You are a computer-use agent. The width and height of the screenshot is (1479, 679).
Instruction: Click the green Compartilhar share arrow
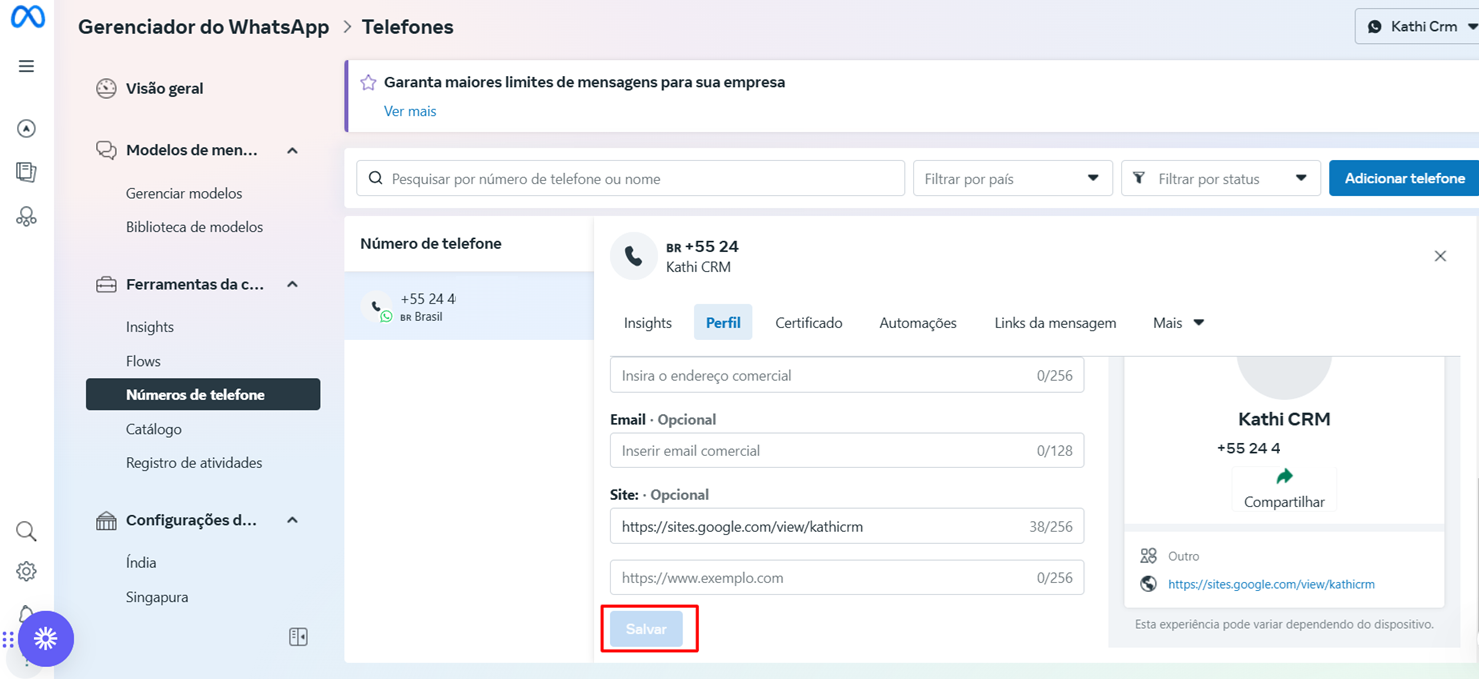pyautogui.click(x=1284, y=477)
